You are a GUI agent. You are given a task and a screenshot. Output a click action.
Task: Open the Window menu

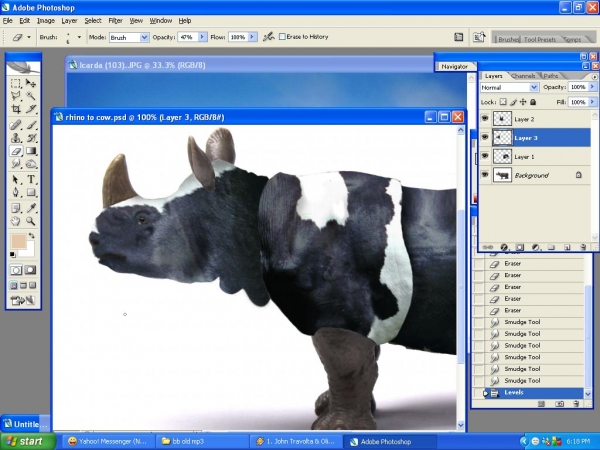tap(161, 21)
